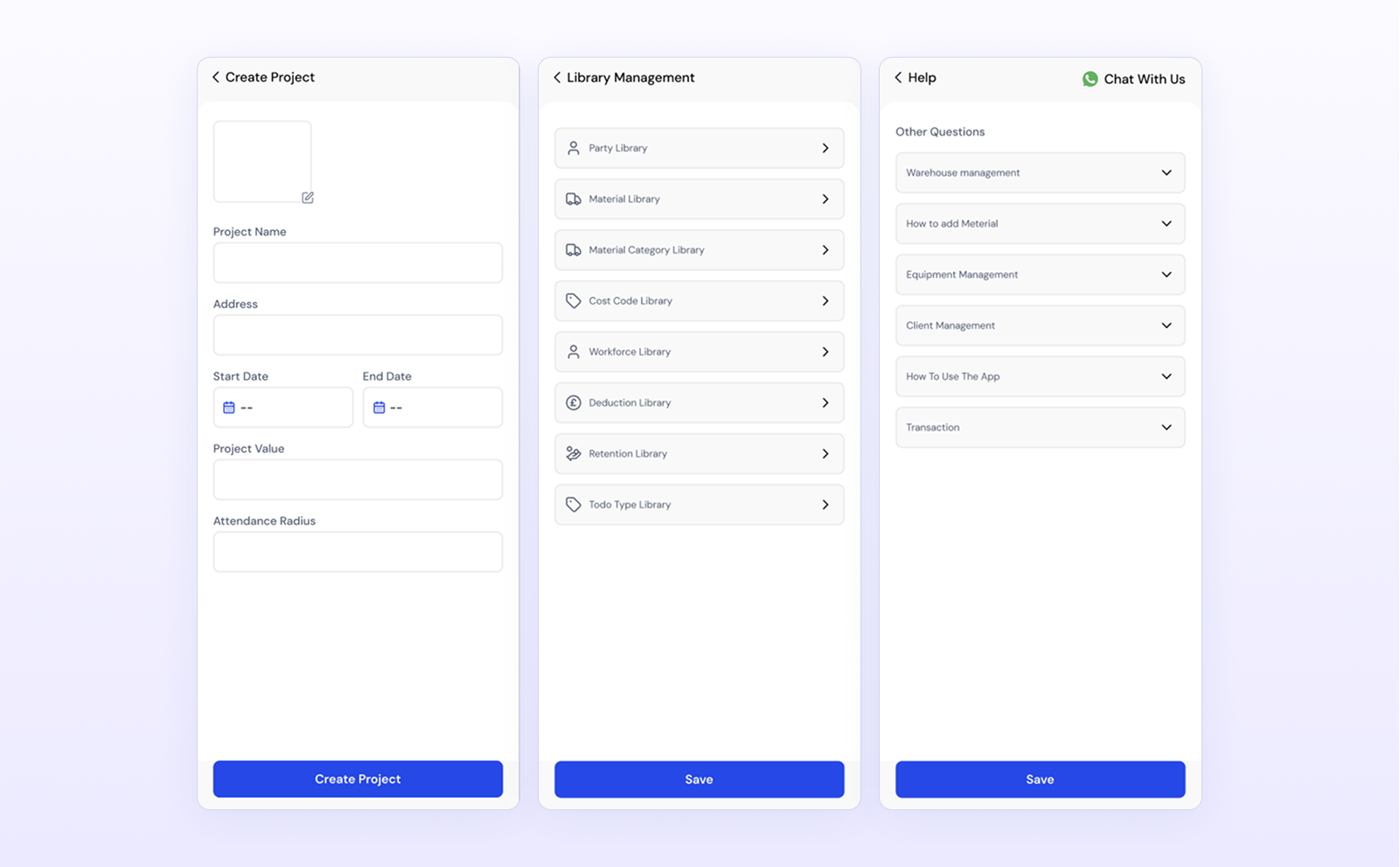Expand the How To Use The App question
1400x867 pixels.
[1167, 376]
